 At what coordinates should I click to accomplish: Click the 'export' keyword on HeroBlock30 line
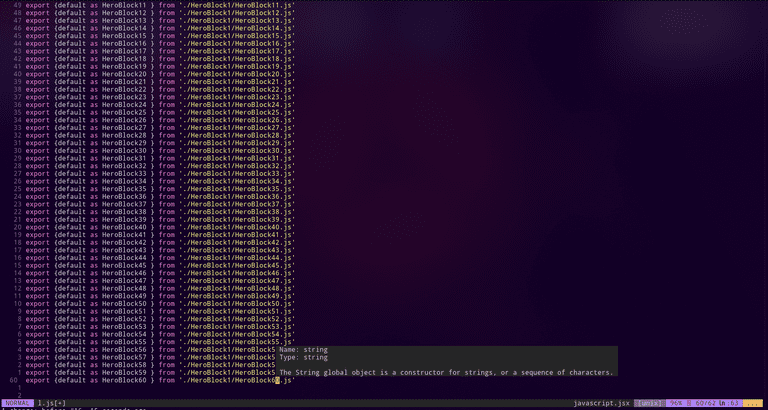coord(38,150)
